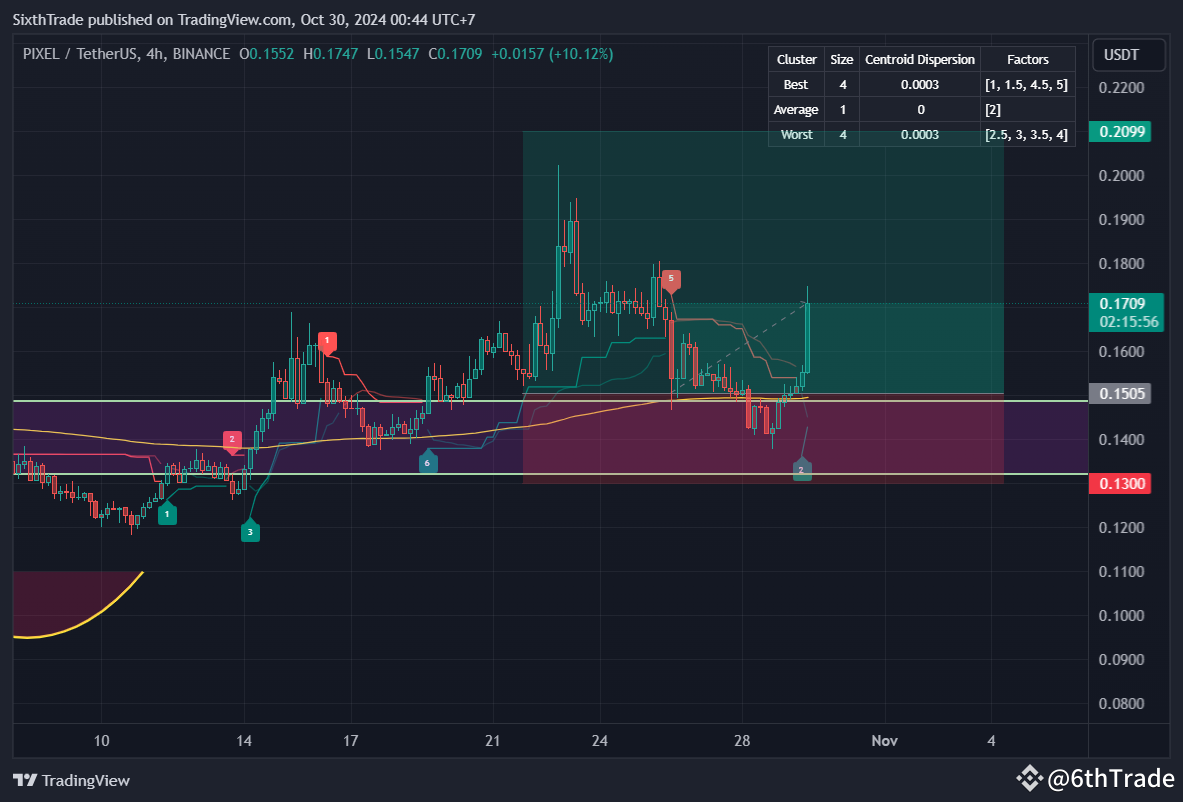The image size is (1183, 802).
Task: Click the green 0.2099 price level label
Action: click(x=1120, y=131)
